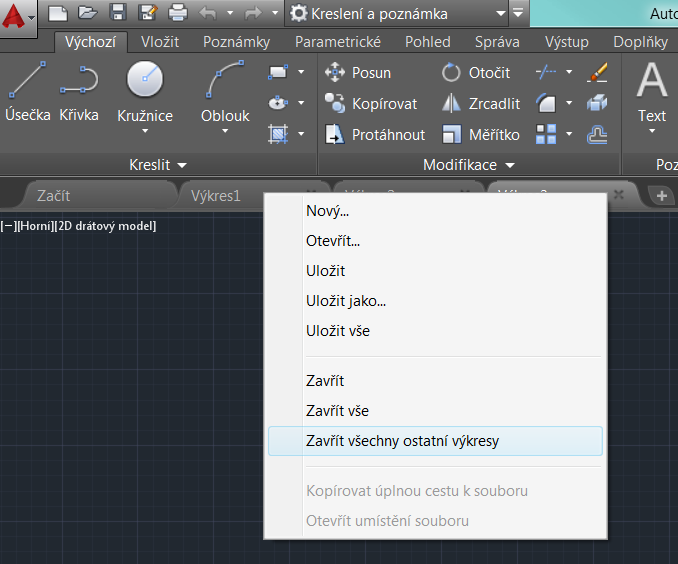Image resolution: width=678 pixels, height=564 pixels.
Task: Activate the Otočit rotate tool
Action: pos(476,73)
